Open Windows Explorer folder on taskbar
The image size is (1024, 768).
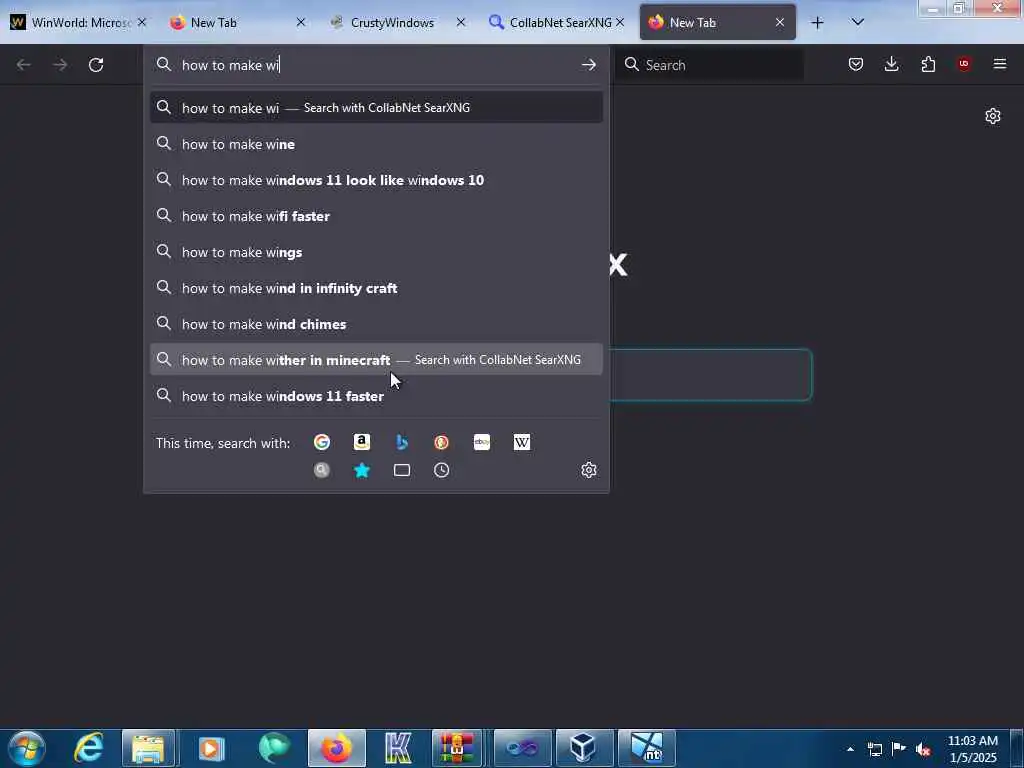148,748
